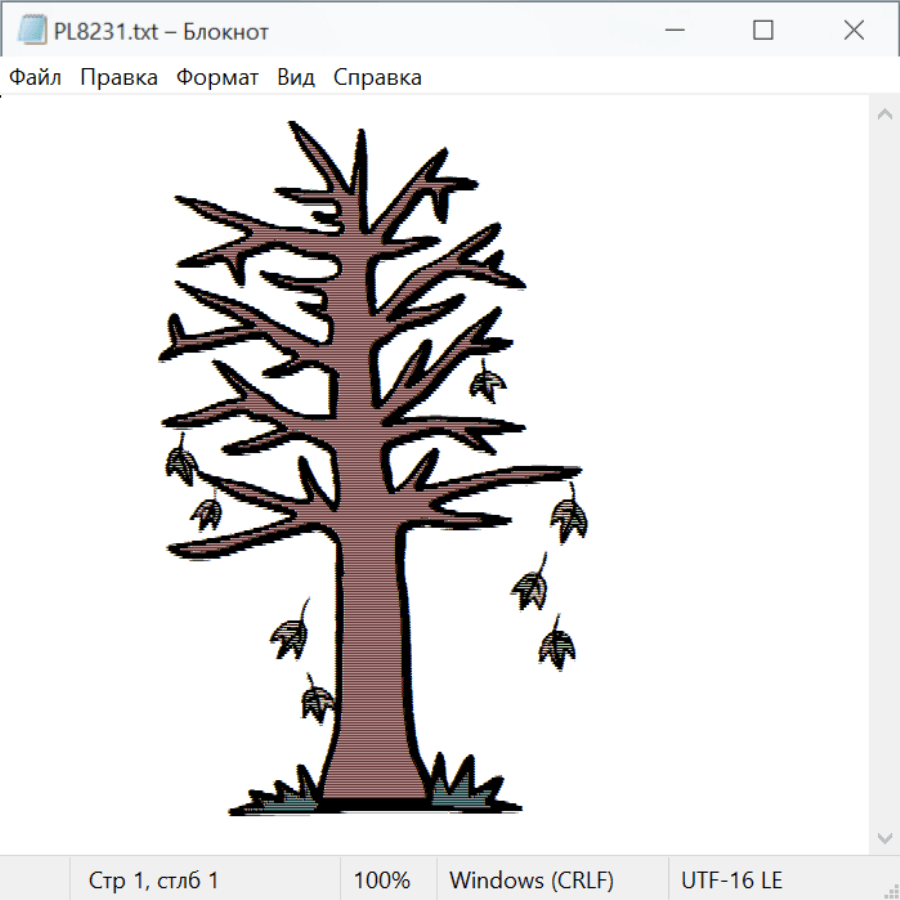Click the scroll up arrow
This screenshot has height=900, width=900.
[x=884, y=115]
